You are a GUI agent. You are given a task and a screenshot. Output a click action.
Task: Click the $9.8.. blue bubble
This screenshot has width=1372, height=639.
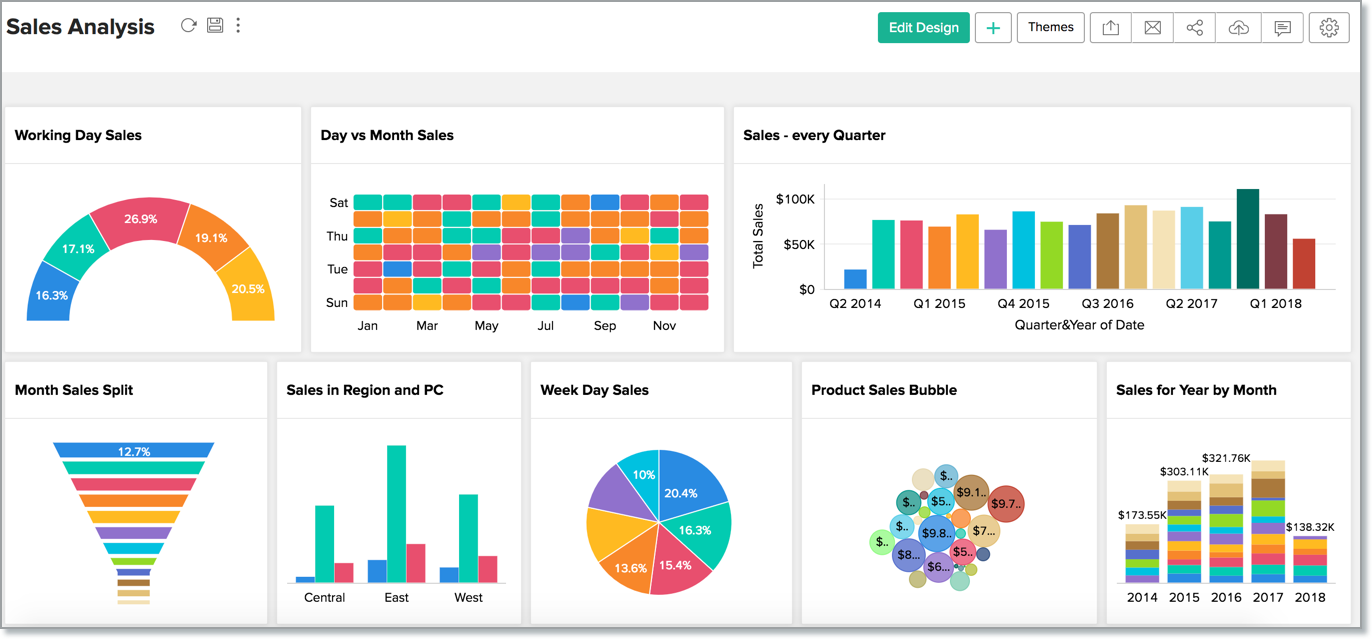(938, 533)
